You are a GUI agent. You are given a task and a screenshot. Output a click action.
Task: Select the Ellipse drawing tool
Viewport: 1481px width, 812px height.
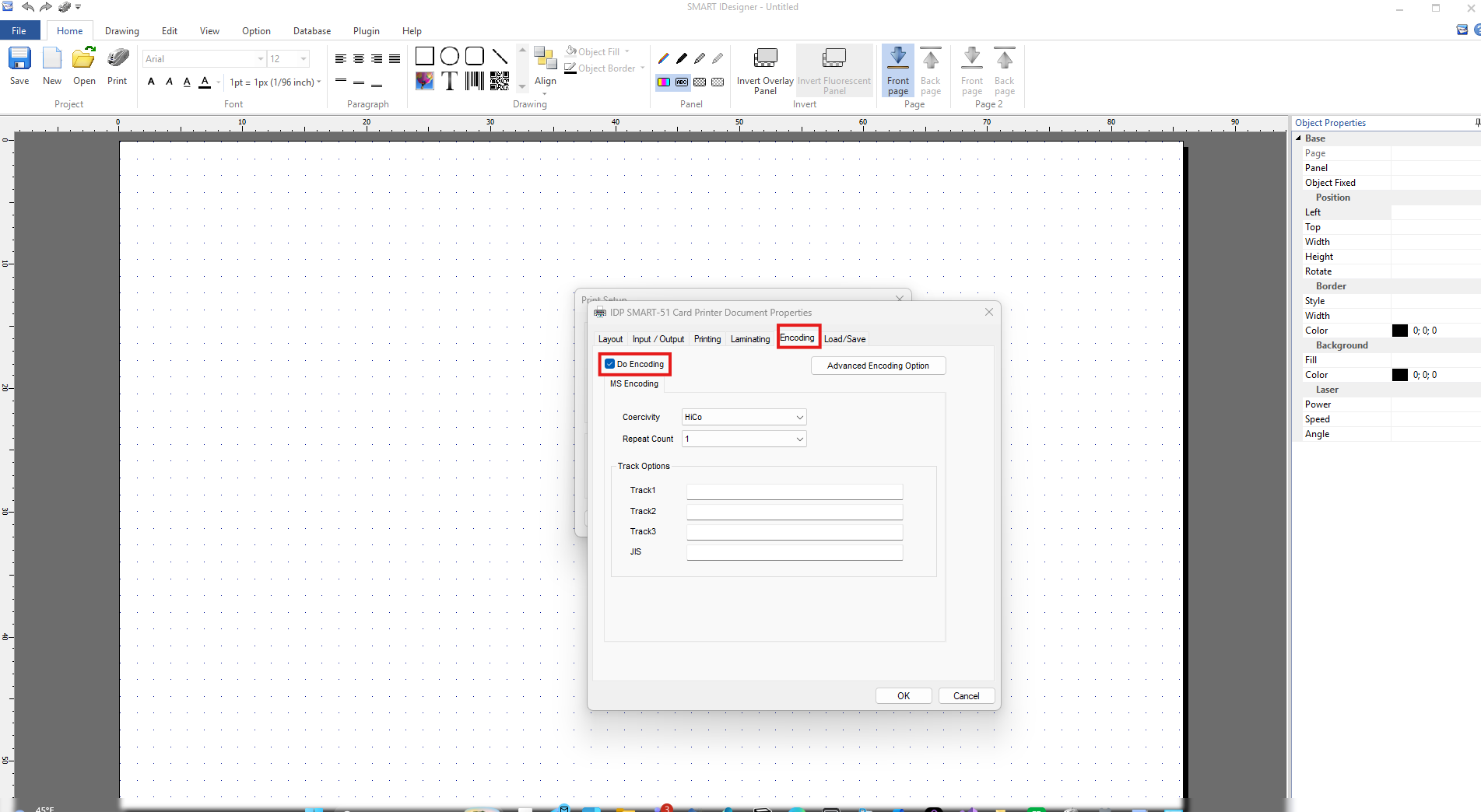click(450, 56)
